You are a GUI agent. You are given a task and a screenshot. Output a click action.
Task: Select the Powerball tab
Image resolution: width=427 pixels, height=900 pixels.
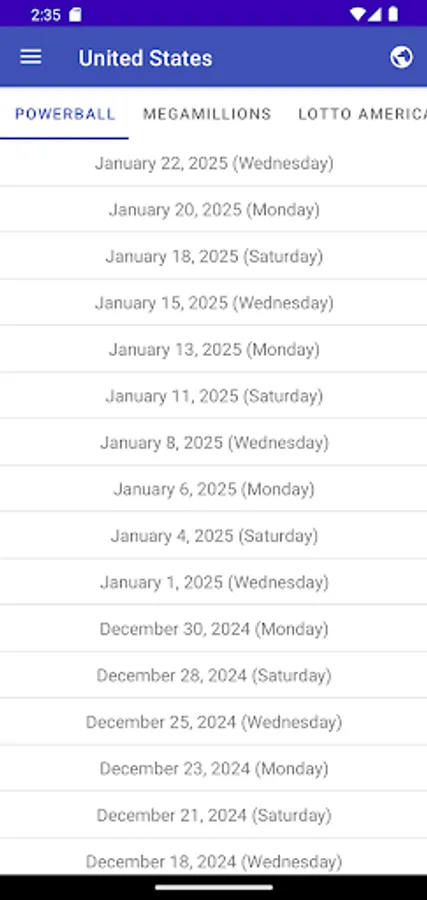click(65, 114)
